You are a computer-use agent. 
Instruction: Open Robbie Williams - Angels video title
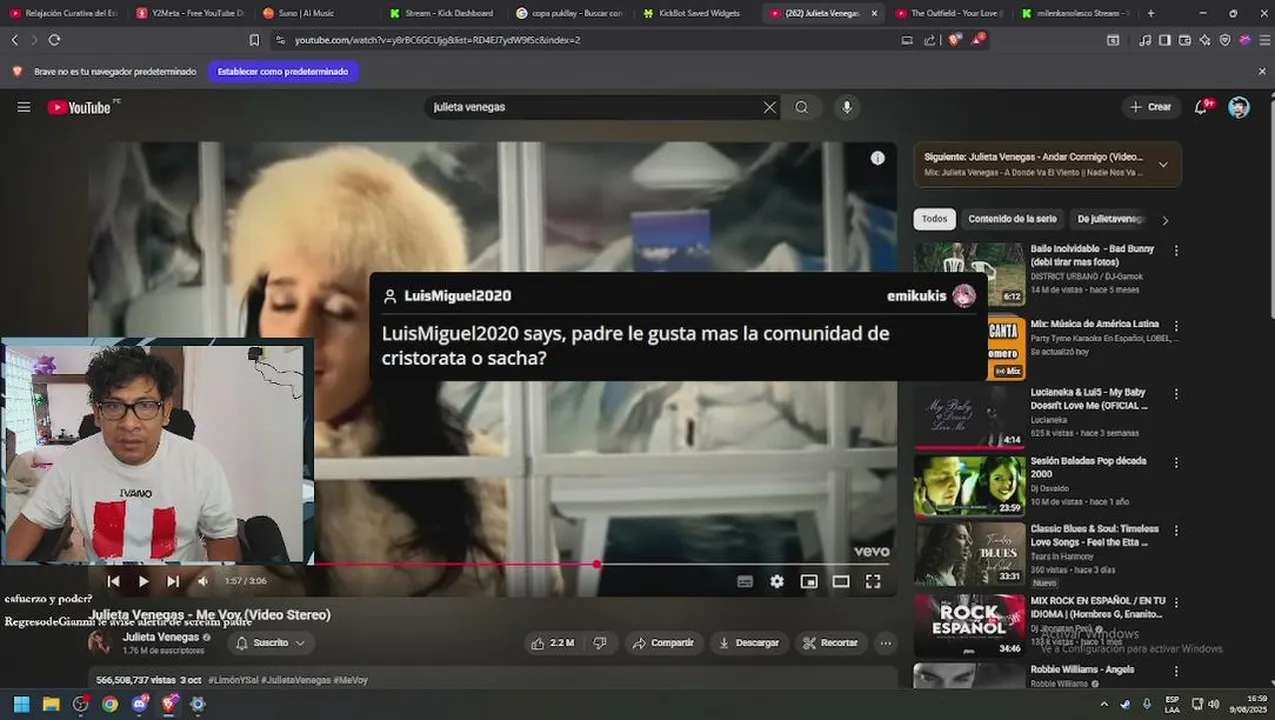pos(1082,670)
